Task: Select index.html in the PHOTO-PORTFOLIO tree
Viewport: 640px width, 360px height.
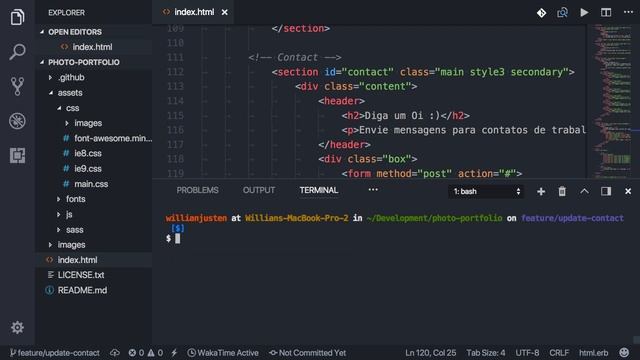Action: coord(94,260)
